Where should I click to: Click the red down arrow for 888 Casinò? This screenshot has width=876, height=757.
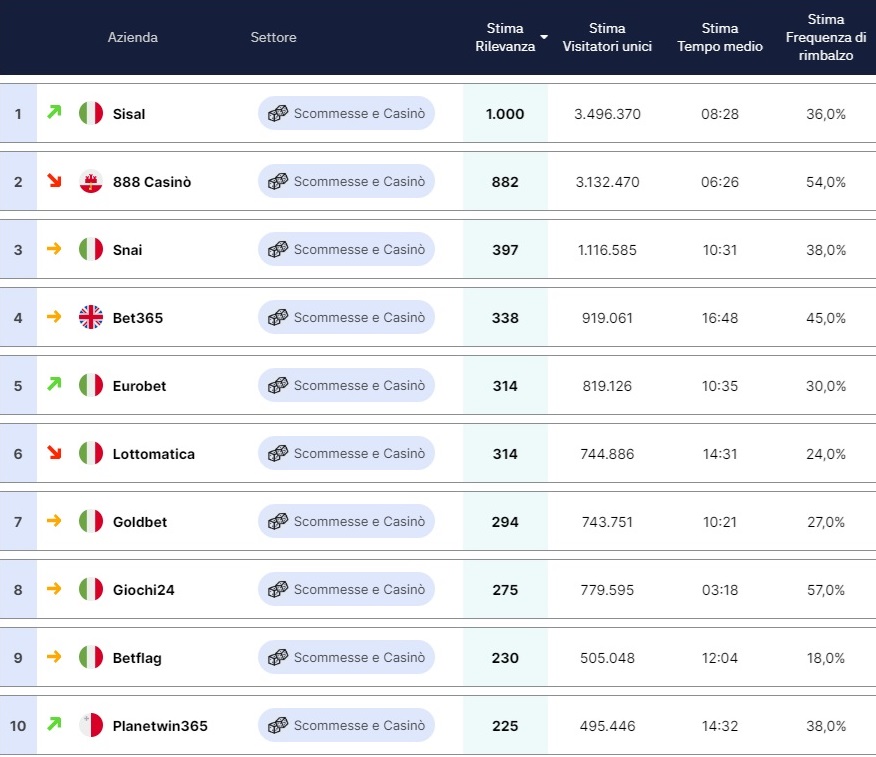point(54,181)
